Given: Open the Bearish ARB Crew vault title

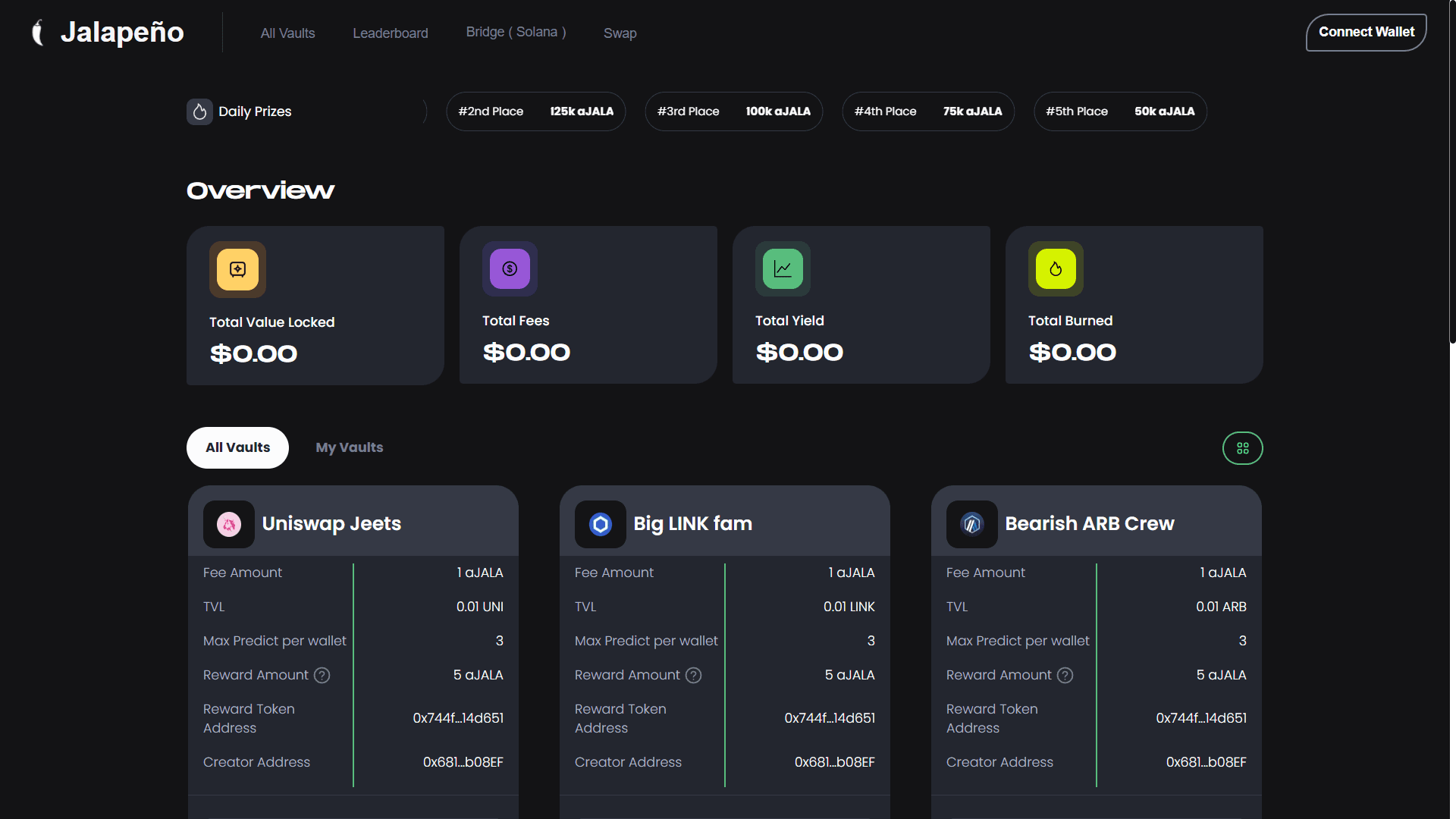Looking at the screenshot, I should (1090, 524).
